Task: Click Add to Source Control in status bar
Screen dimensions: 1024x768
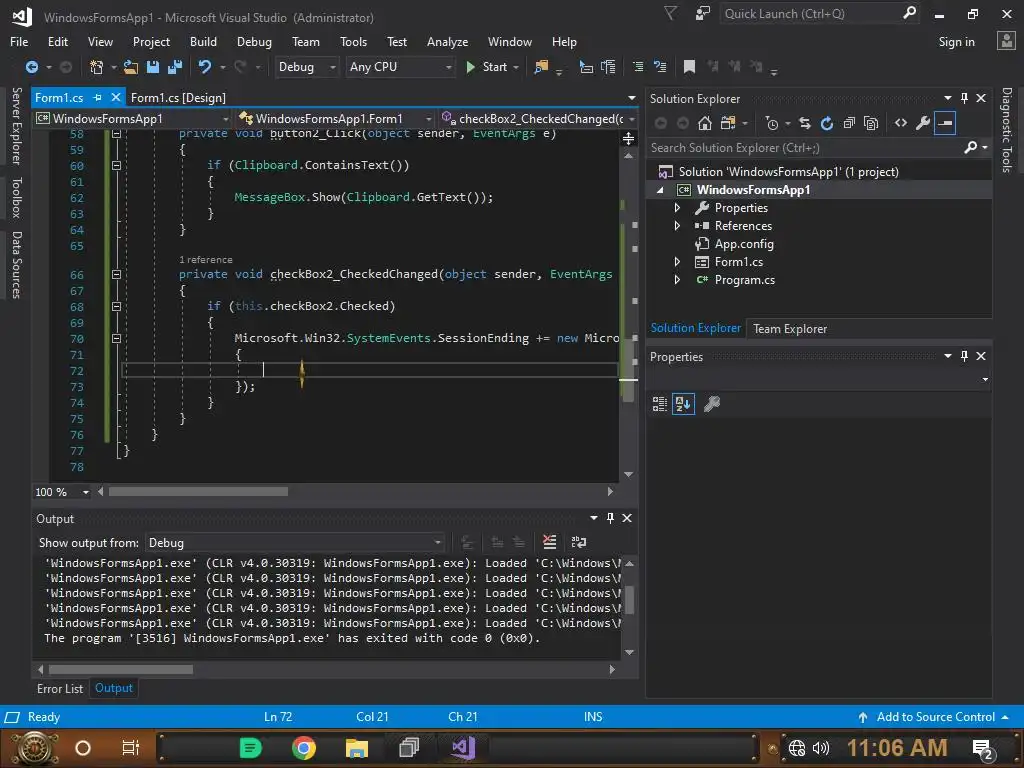Action: tap(935, 717)
